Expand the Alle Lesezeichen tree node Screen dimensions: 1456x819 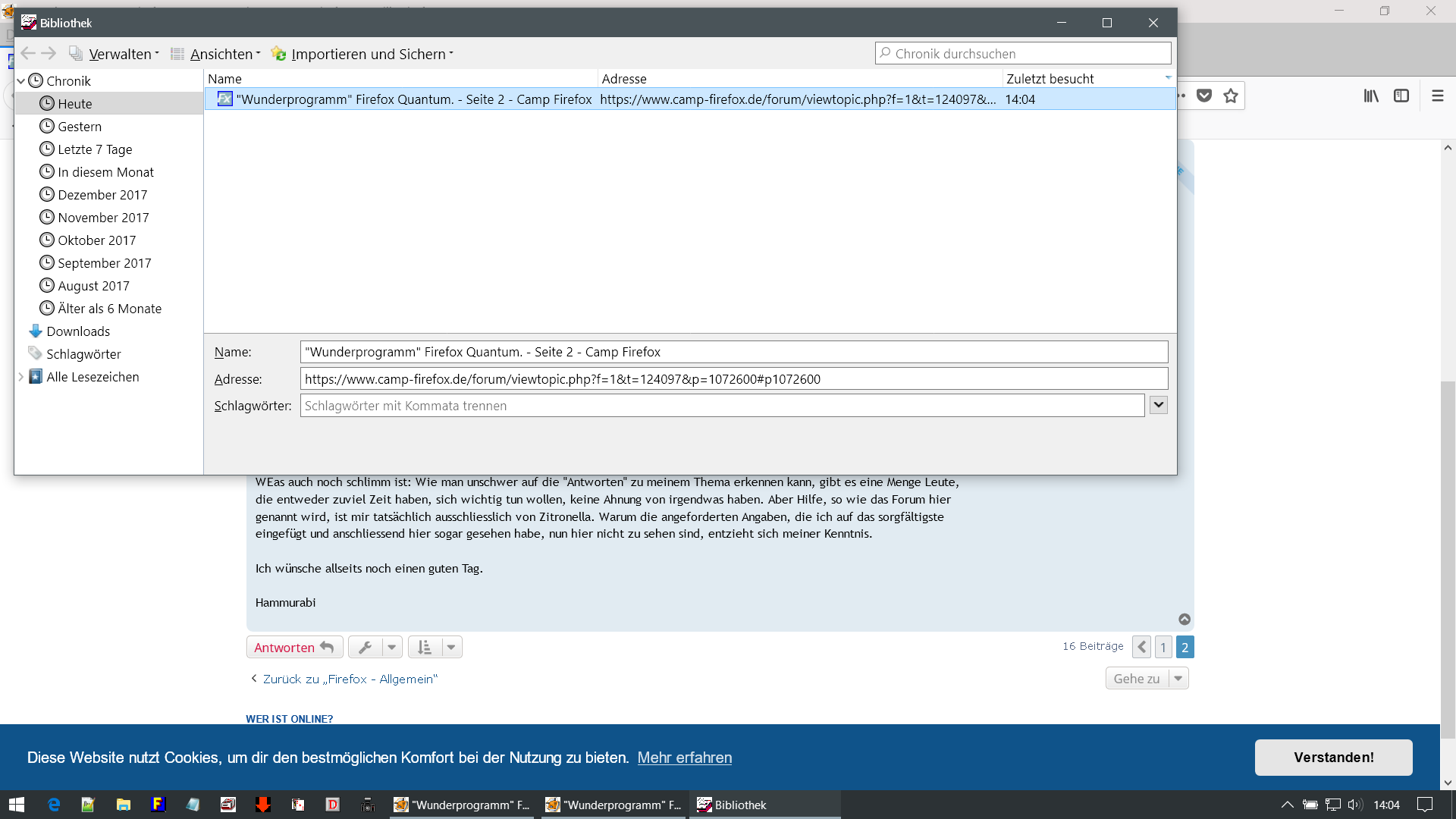[21, 377]
